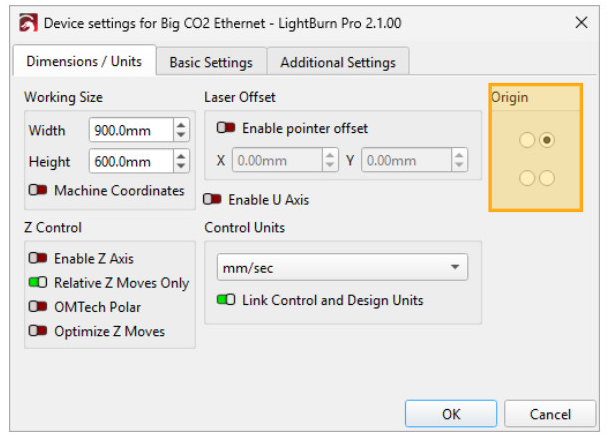608x438 pixels.
Task: Open the Control Units mm/sec dropdown
Action: tap(342, 267)
